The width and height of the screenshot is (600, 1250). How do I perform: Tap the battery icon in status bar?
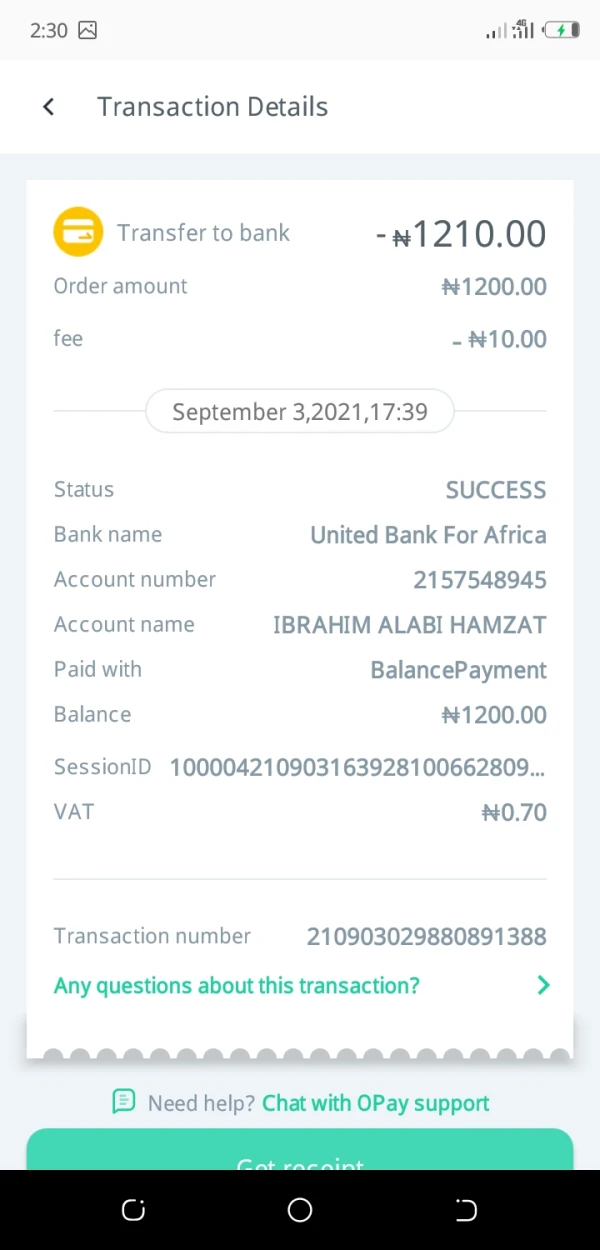561,30
